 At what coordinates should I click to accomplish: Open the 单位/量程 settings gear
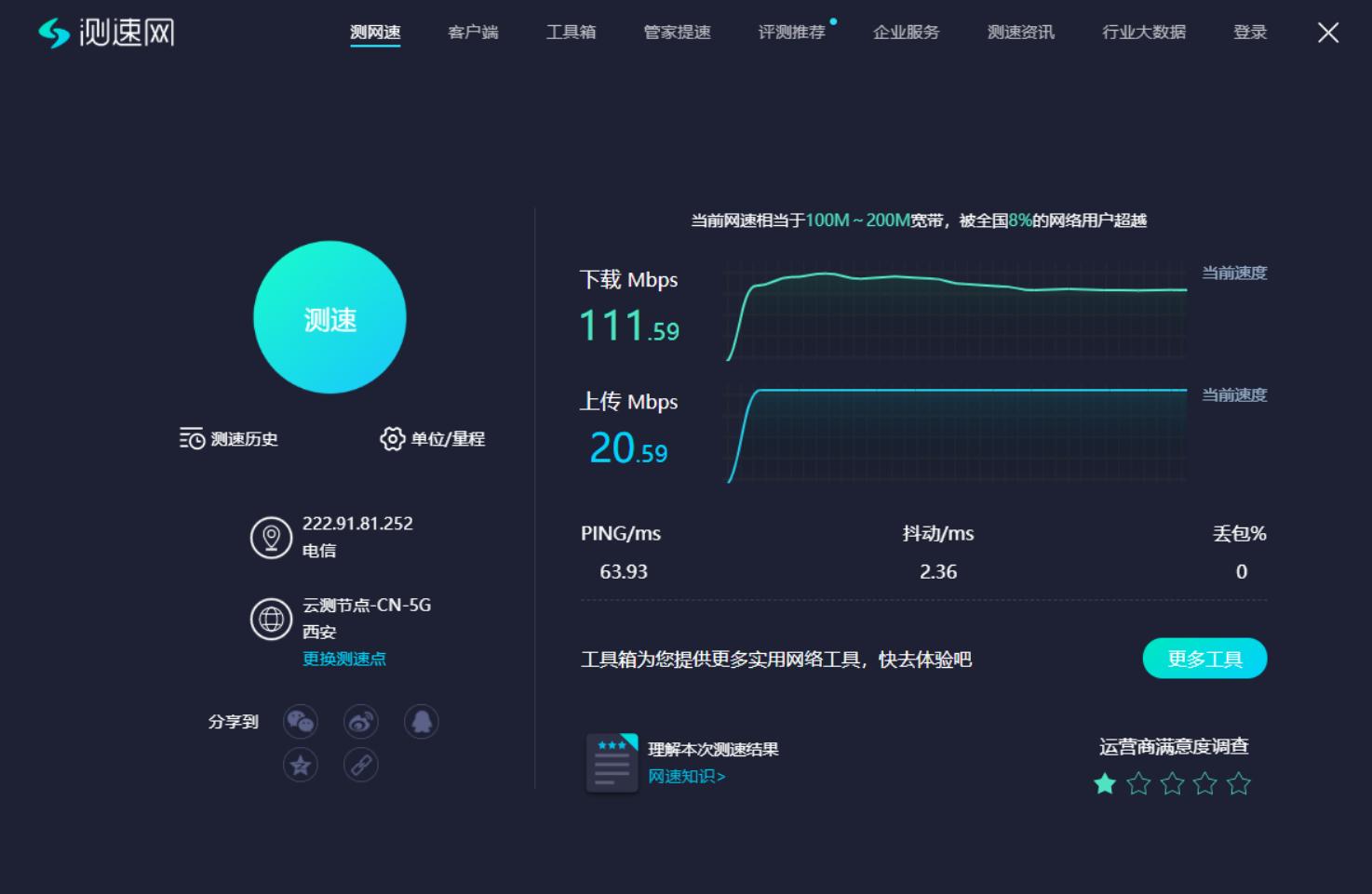(432, 439)
